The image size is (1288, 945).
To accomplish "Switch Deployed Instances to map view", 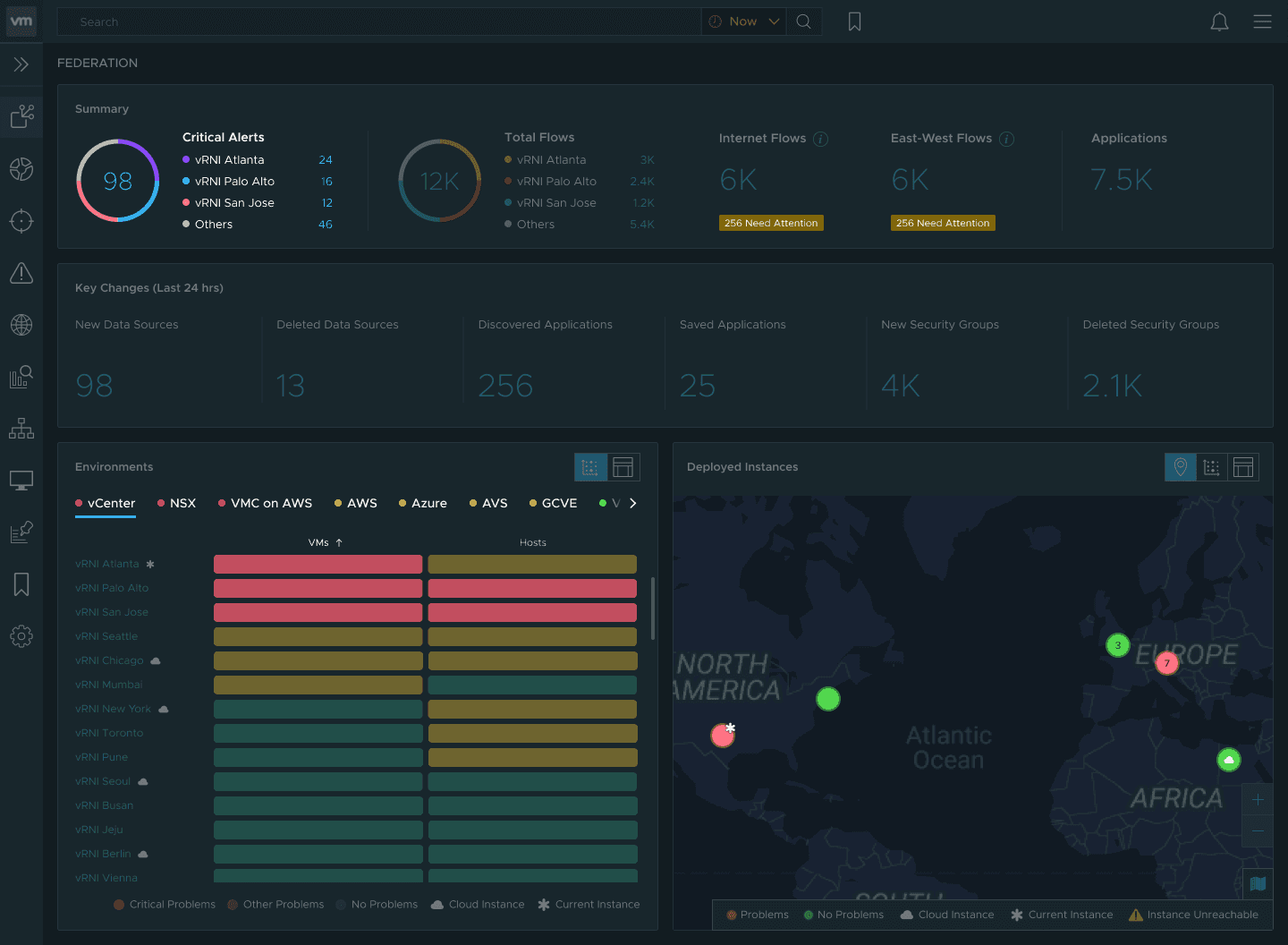I will (x=1181, y=467).
